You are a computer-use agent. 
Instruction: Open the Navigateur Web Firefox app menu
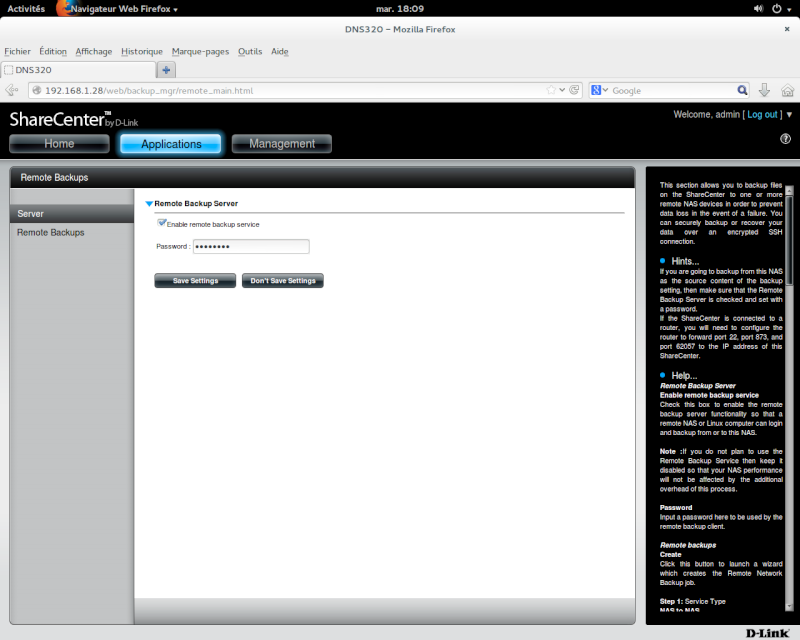[x=124, y=9]
